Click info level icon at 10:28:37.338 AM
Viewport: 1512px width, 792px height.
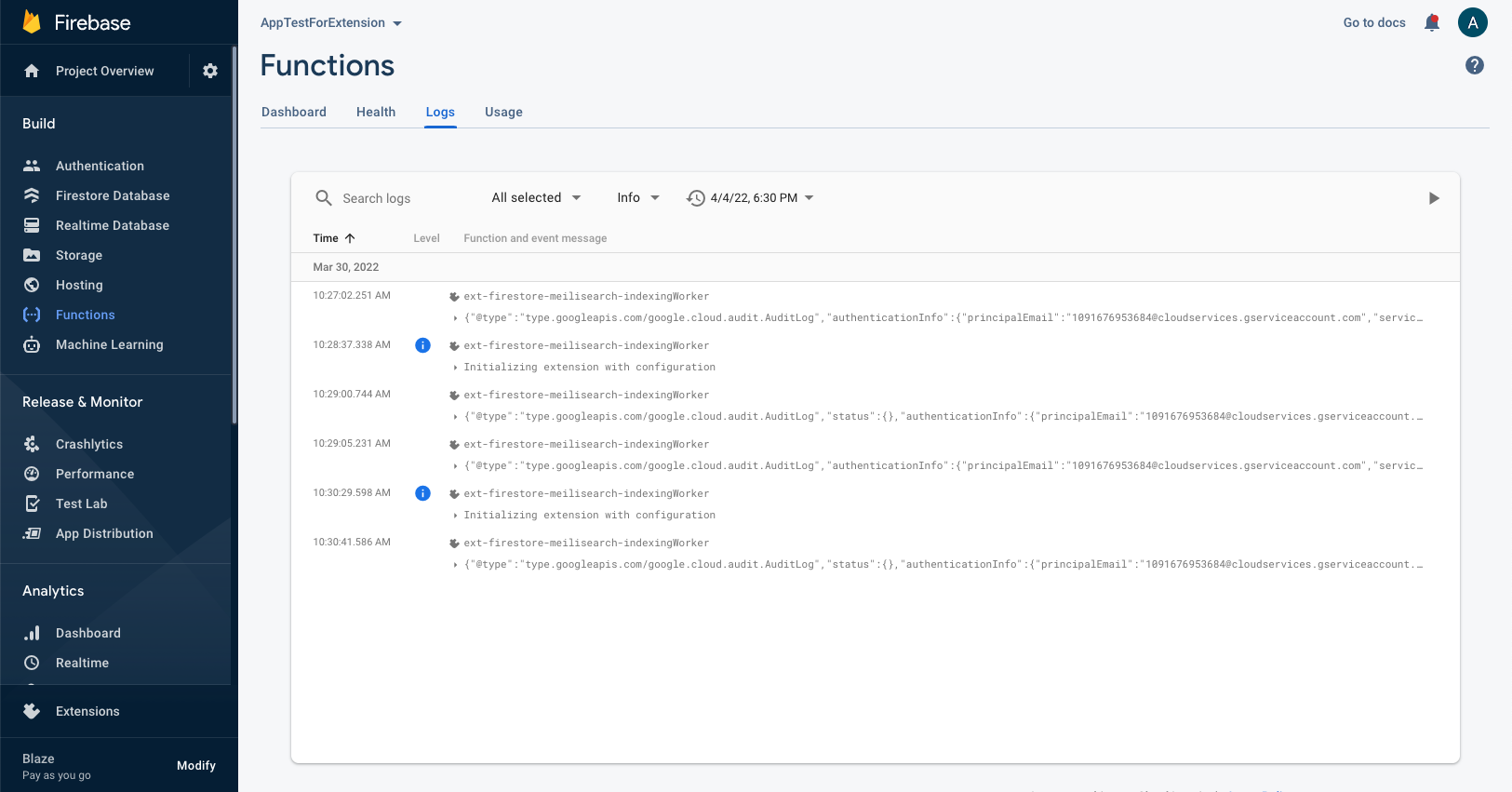pyautogui.click(x=422, y=345)
